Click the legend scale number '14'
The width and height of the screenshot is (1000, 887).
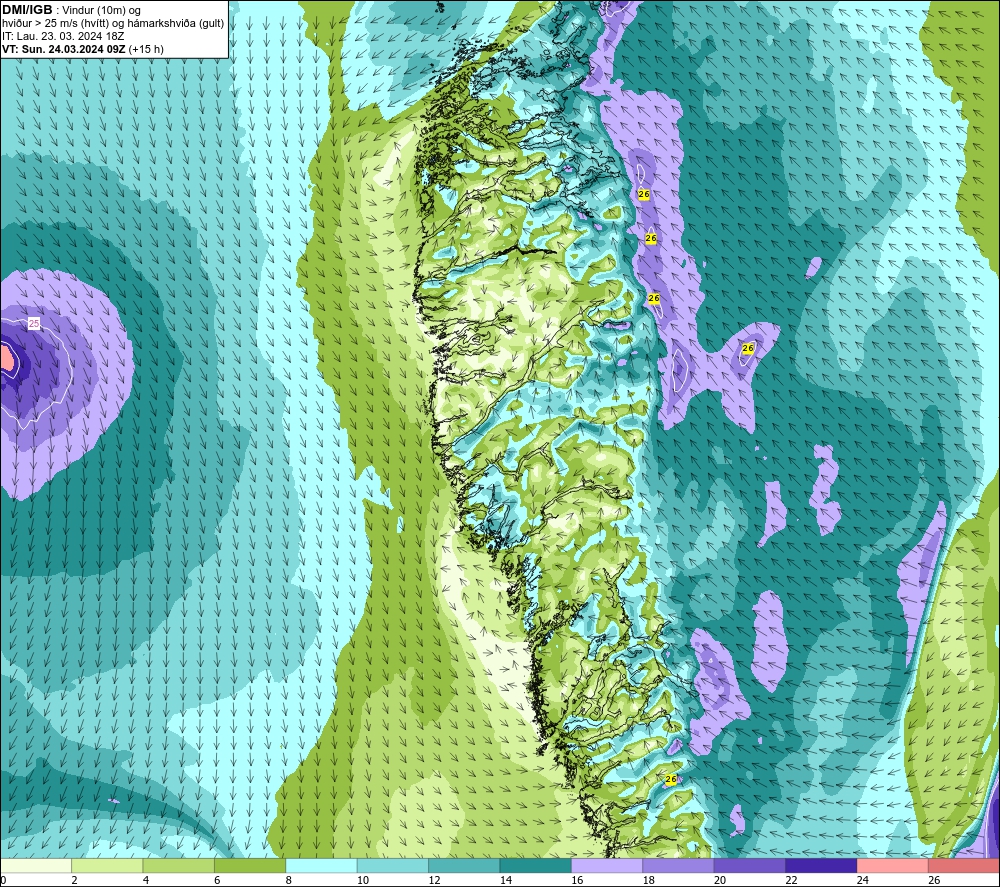(x=506, y=880)
